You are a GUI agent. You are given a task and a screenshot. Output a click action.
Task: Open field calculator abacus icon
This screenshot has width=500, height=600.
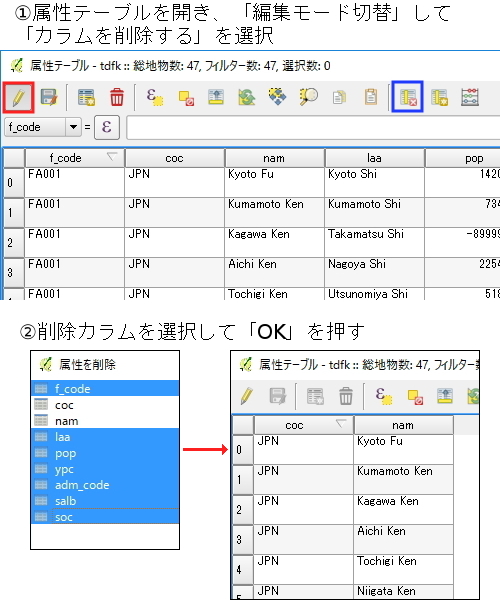click(x=470, y=97)
